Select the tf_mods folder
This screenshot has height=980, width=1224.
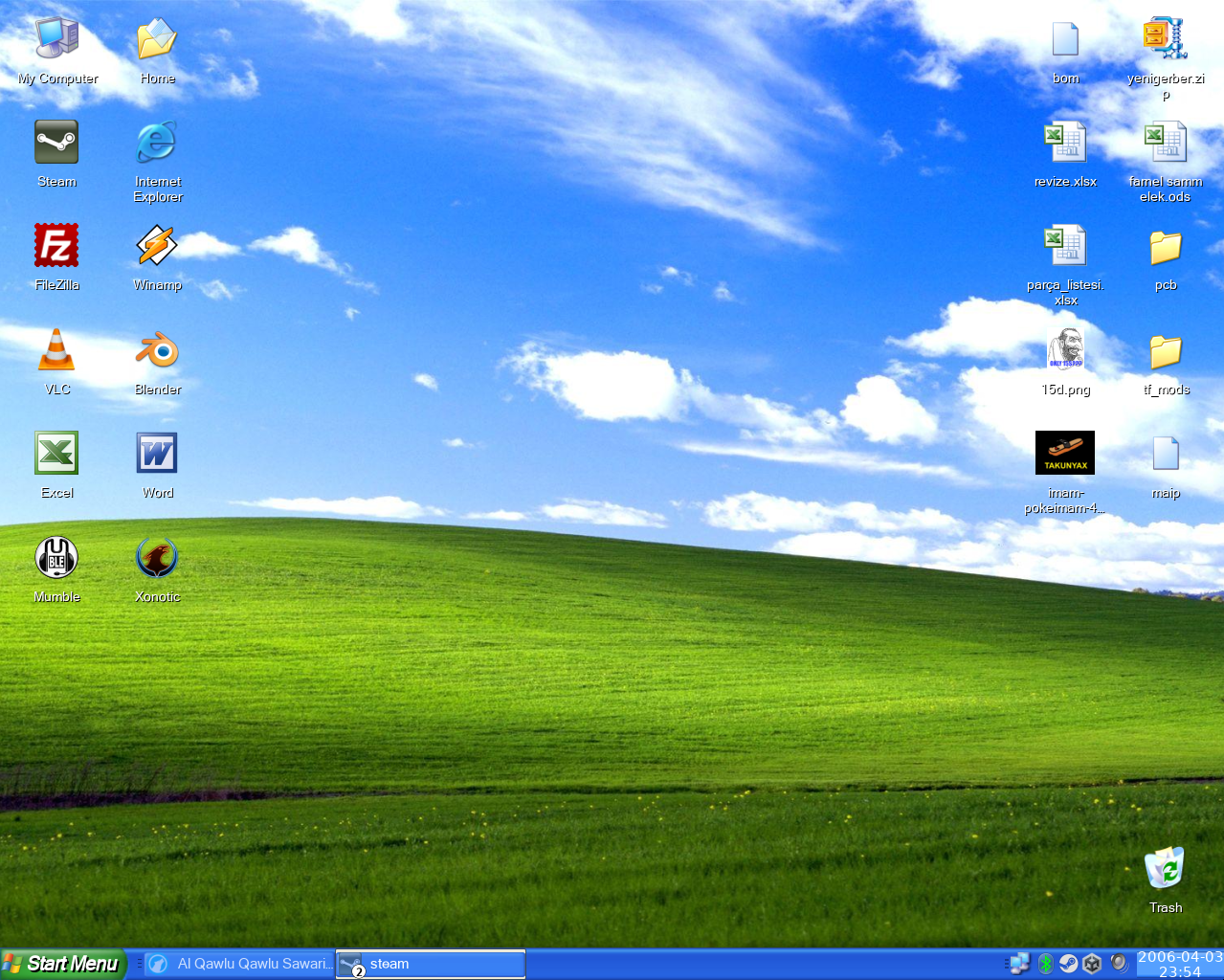pos(1165,351)
